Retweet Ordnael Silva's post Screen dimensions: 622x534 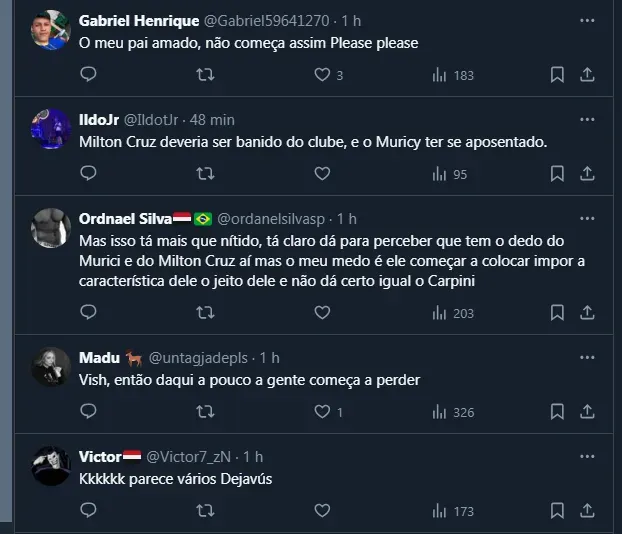click(x=205, y=313)
